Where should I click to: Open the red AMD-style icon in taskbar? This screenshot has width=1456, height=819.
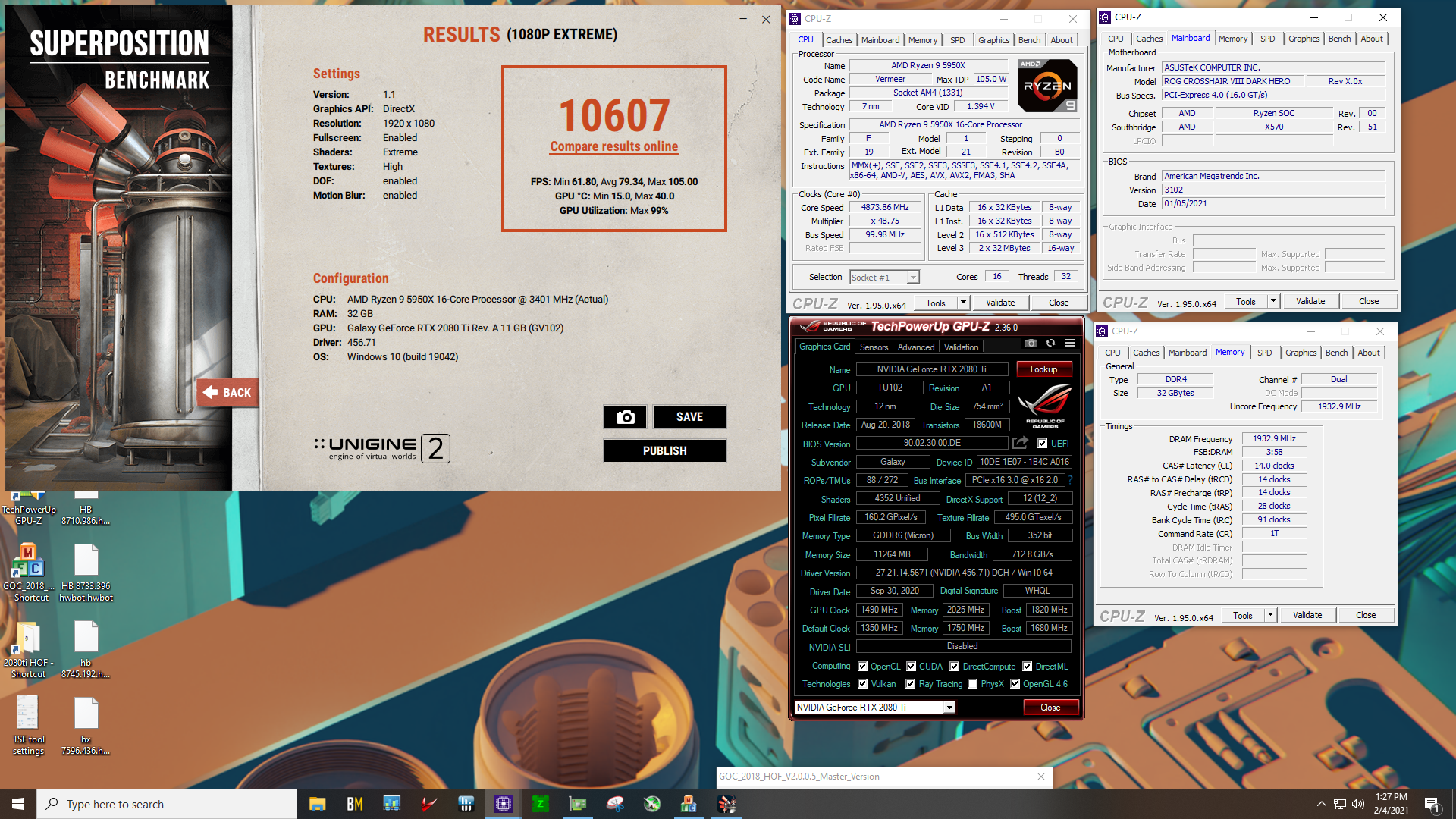click(x=429, y=804)
